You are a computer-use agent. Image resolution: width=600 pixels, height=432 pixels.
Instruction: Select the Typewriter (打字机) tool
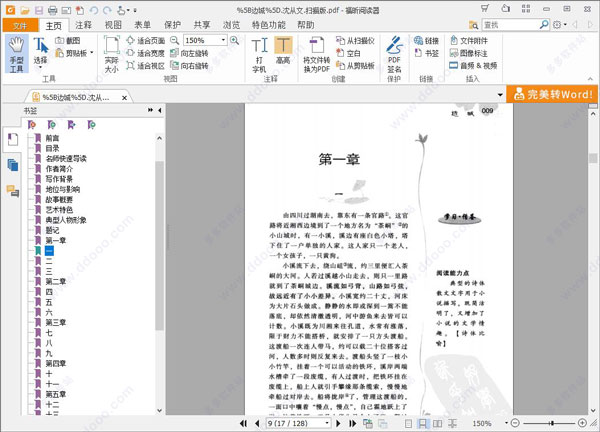tap(259, 55)
